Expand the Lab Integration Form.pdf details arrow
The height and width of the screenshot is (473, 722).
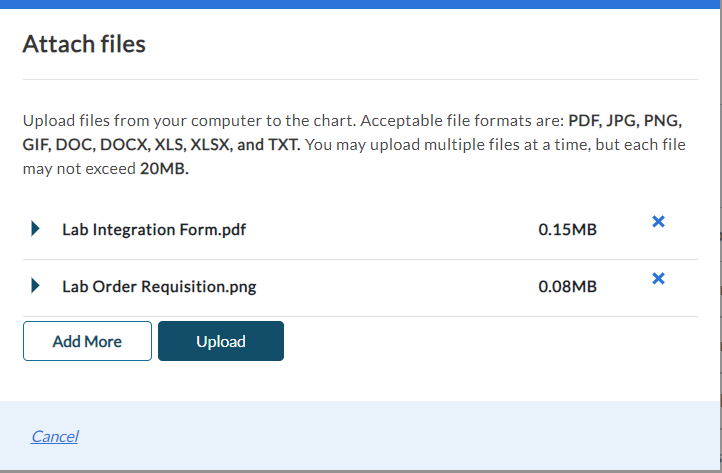coord(36,229)
